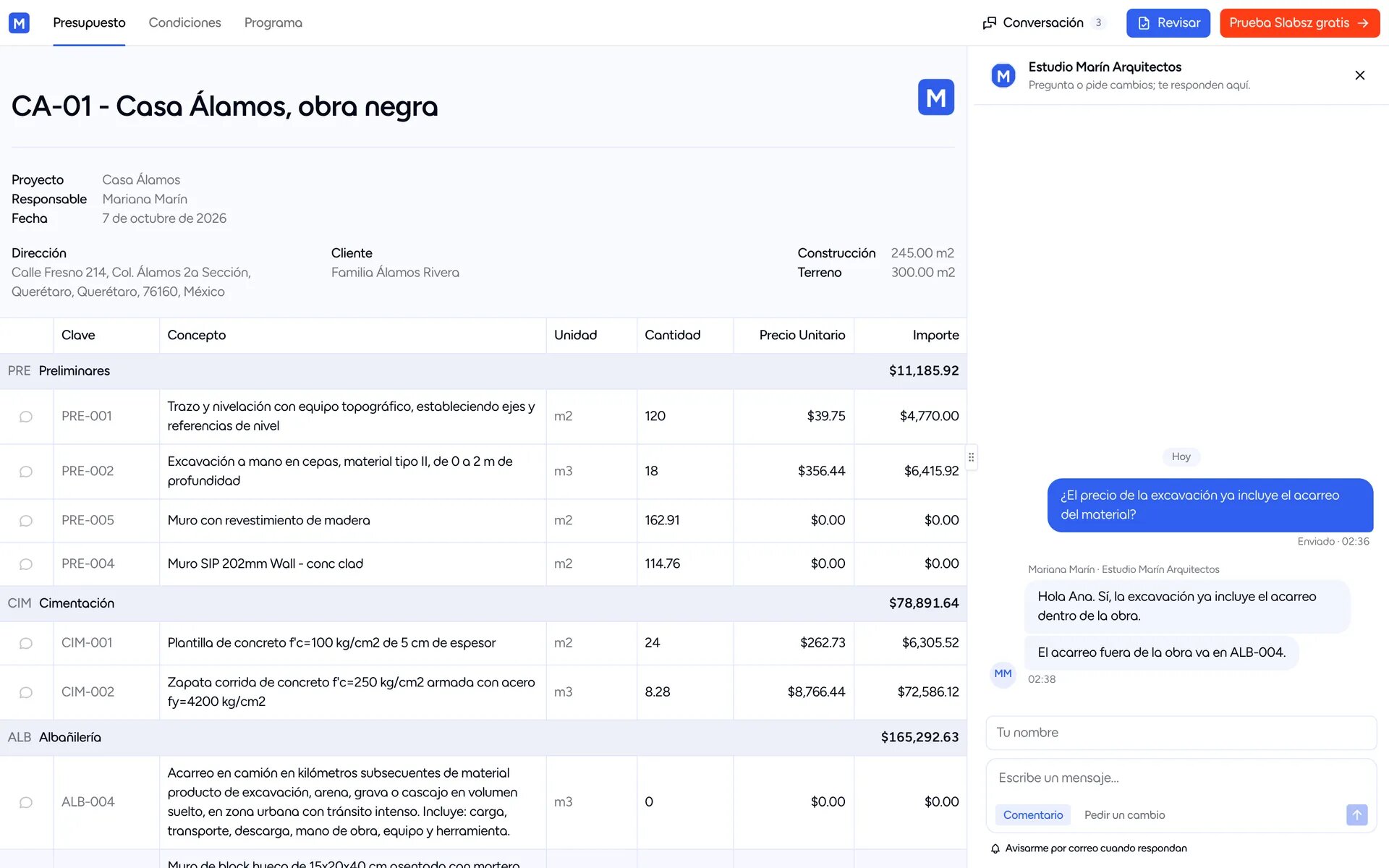The image size is (1389, 868).
Task: Click Muro SIP 202mm Wall concept
Action: (265, 564)
